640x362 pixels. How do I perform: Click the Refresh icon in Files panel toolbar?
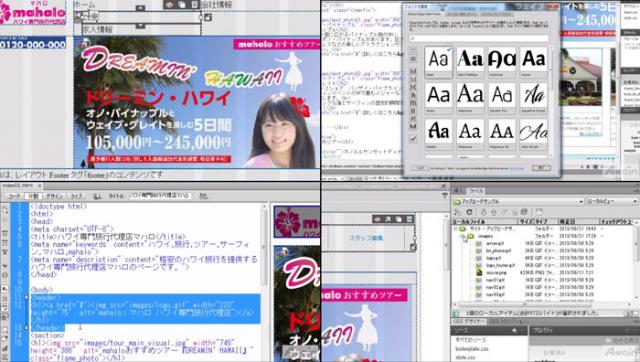(x=469, y=212)
